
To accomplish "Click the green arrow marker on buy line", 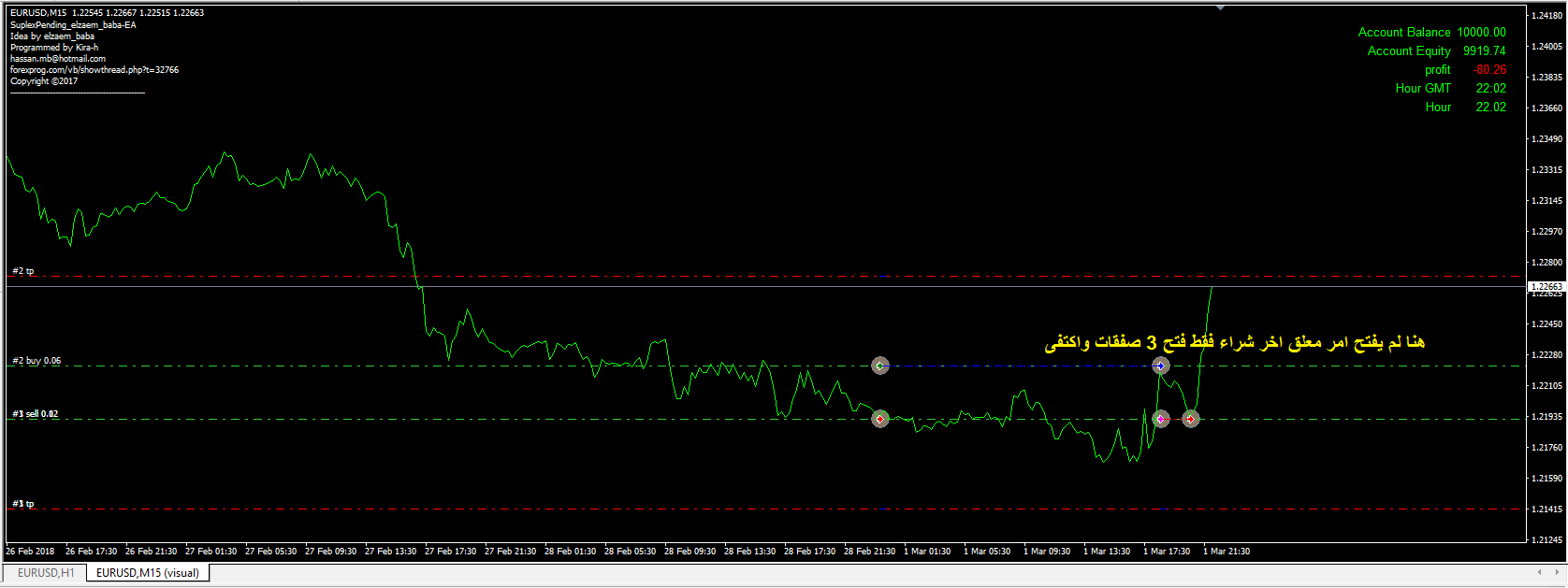I will point(879,366).
